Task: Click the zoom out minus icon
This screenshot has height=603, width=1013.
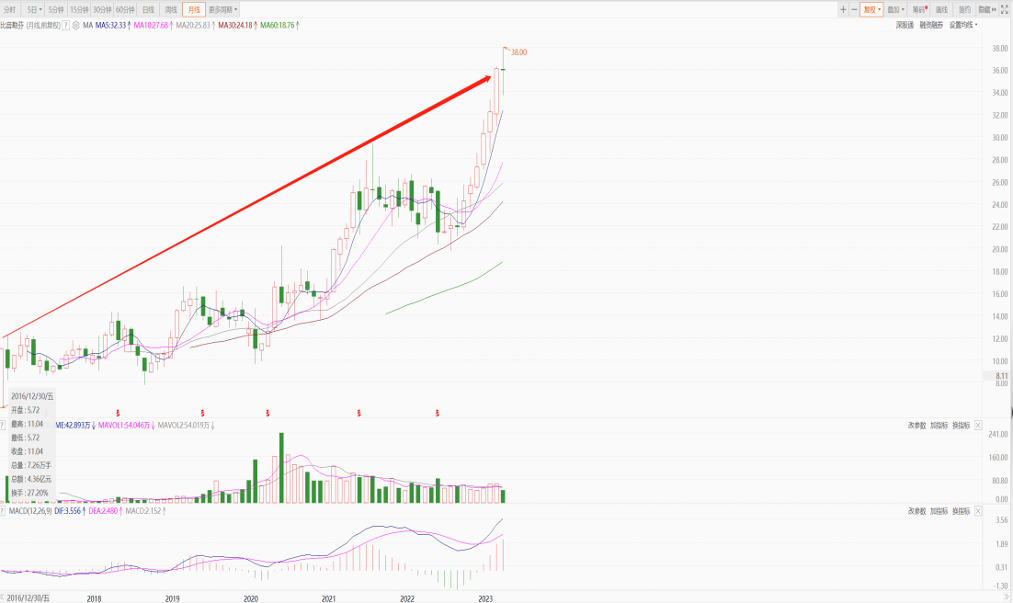Action: (x=853, y=9)
